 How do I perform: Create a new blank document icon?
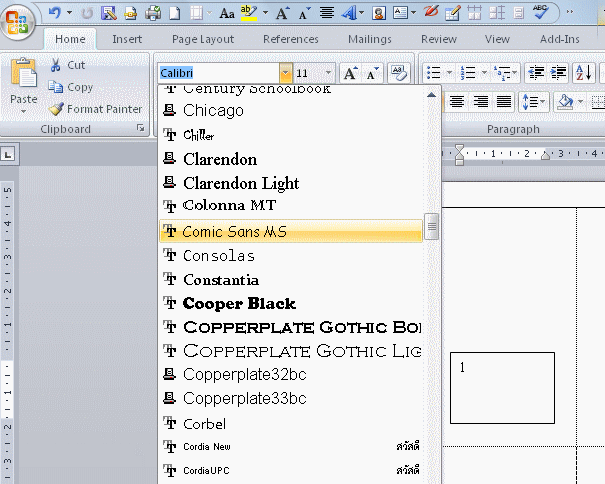(x=175, y=13)
